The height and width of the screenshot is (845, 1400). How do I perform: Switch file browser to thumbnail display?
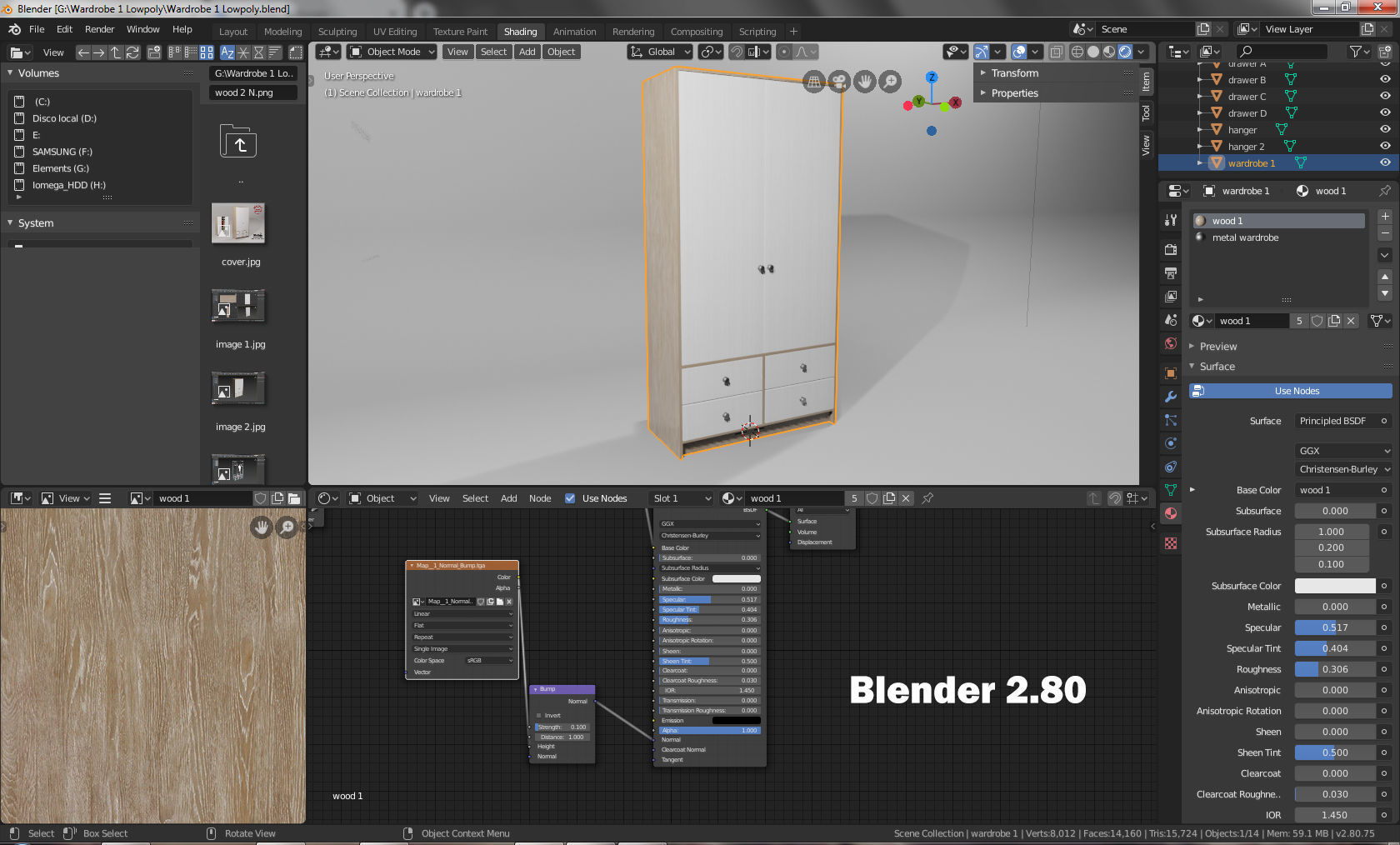coord(207,52)
